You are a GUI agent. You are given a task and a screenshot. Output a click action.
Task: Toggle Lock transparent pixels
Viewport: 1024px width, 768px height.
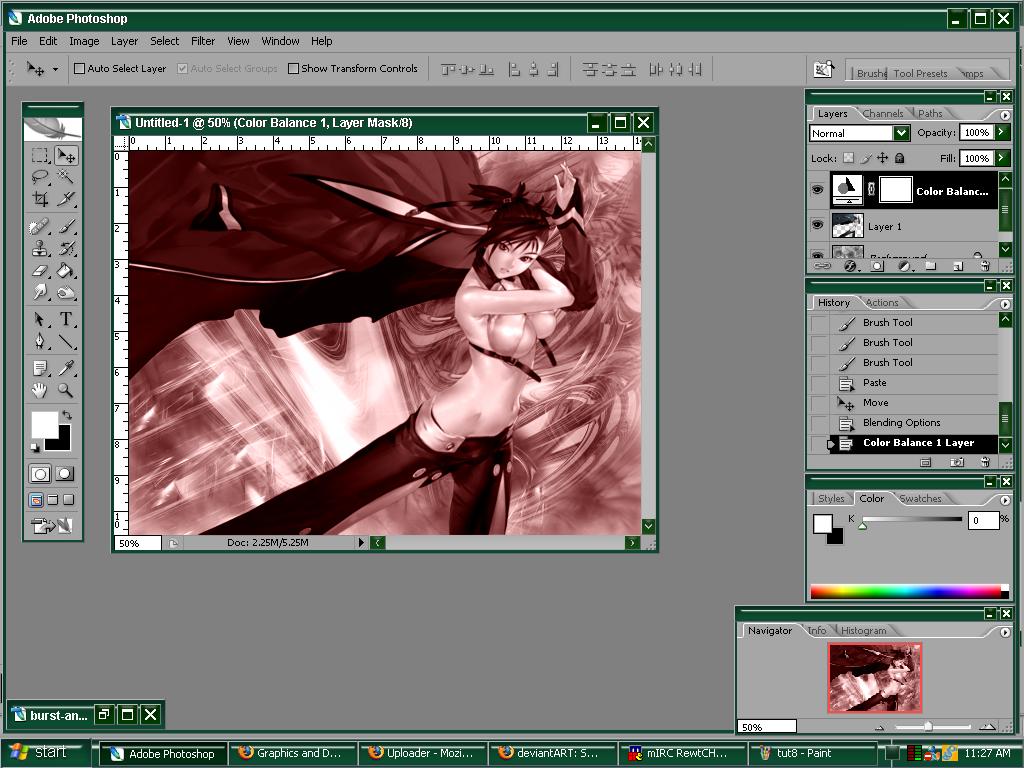848,157
